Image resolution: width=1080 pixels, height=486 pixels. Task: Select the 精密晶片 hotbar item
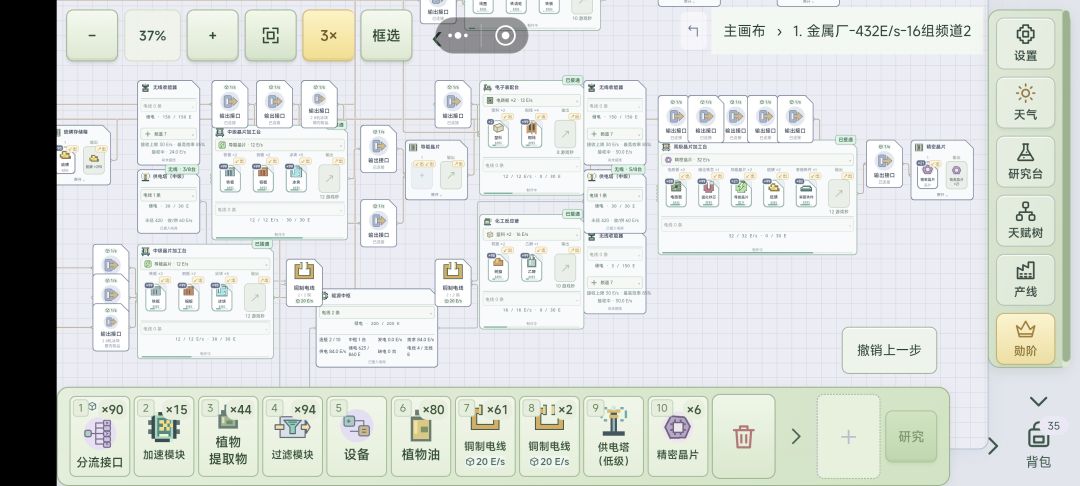point(678,436)
